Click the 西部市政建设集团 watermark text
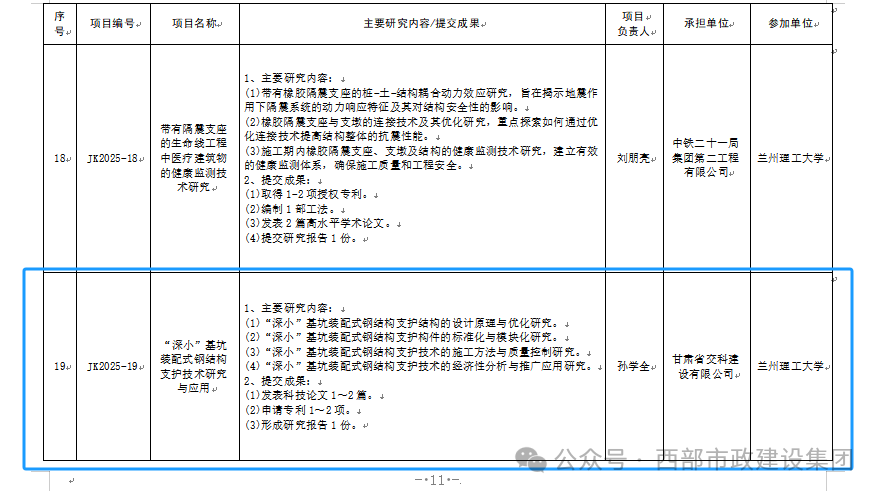This screenshot has width=881, height=494. click(754, 460)
